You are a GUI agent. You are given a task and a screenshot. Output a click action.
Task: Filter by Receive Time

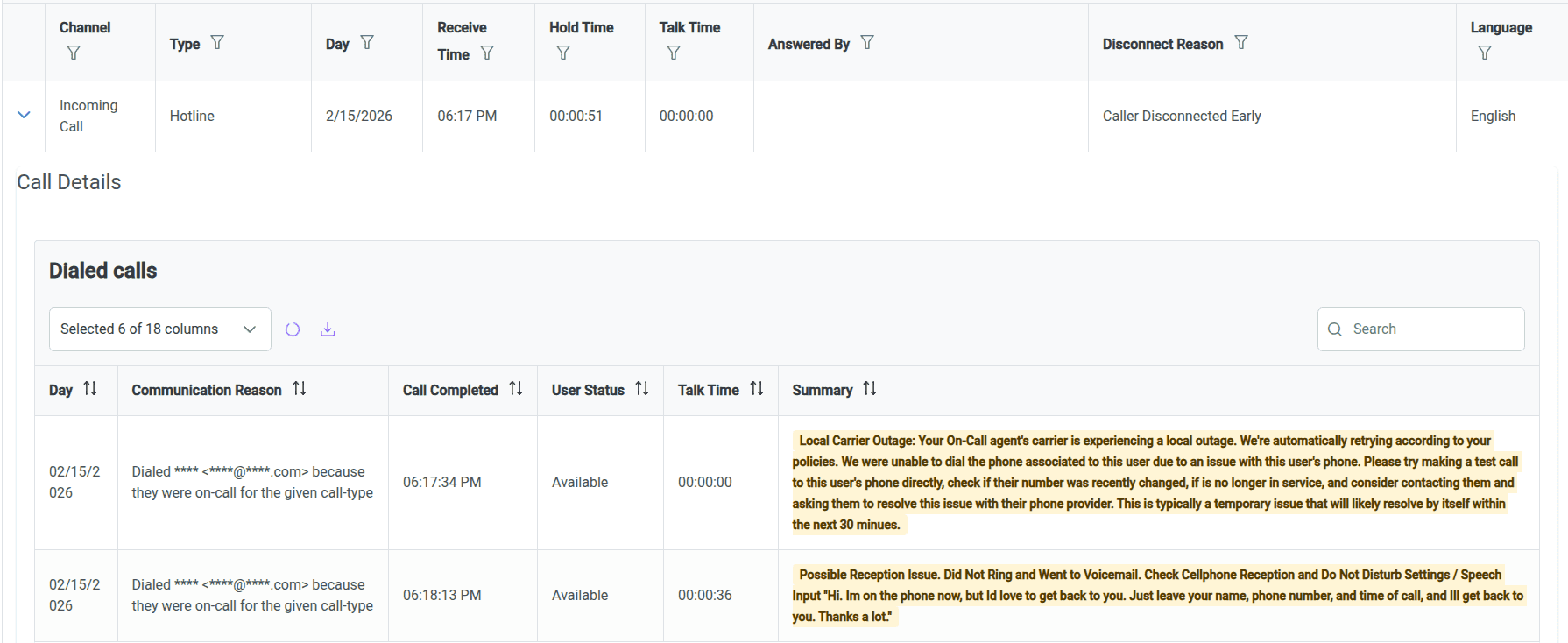[x=487, y=53]
